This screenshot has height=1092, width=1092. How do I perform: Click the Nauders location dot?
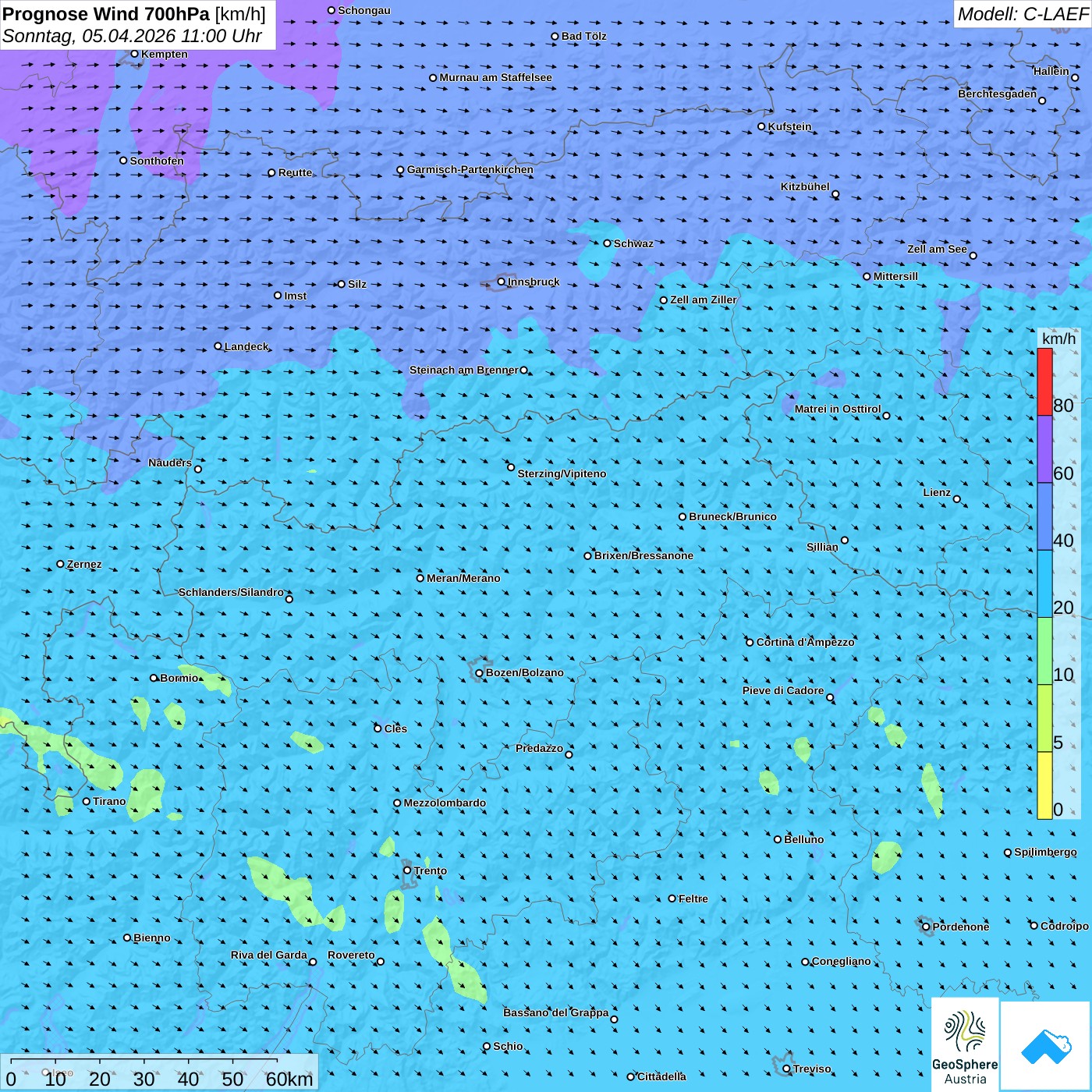(198, 470)
